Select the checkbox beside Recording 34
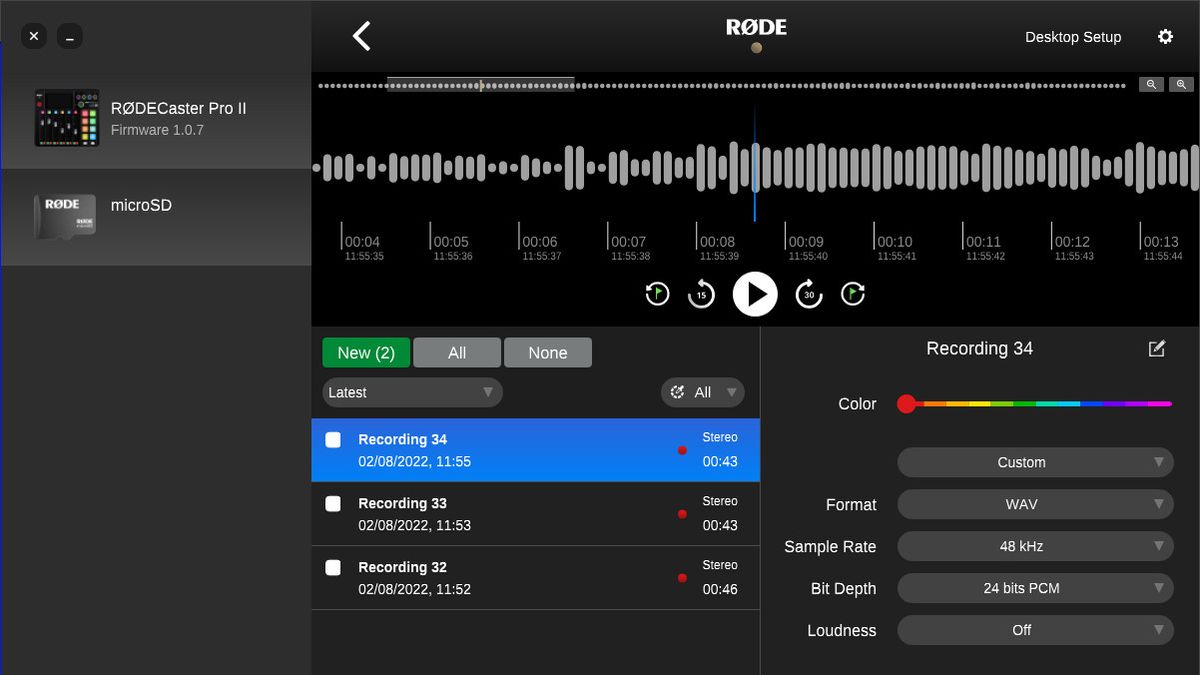This screenshot has height=675, width=1200. click(x=333, y=439)
